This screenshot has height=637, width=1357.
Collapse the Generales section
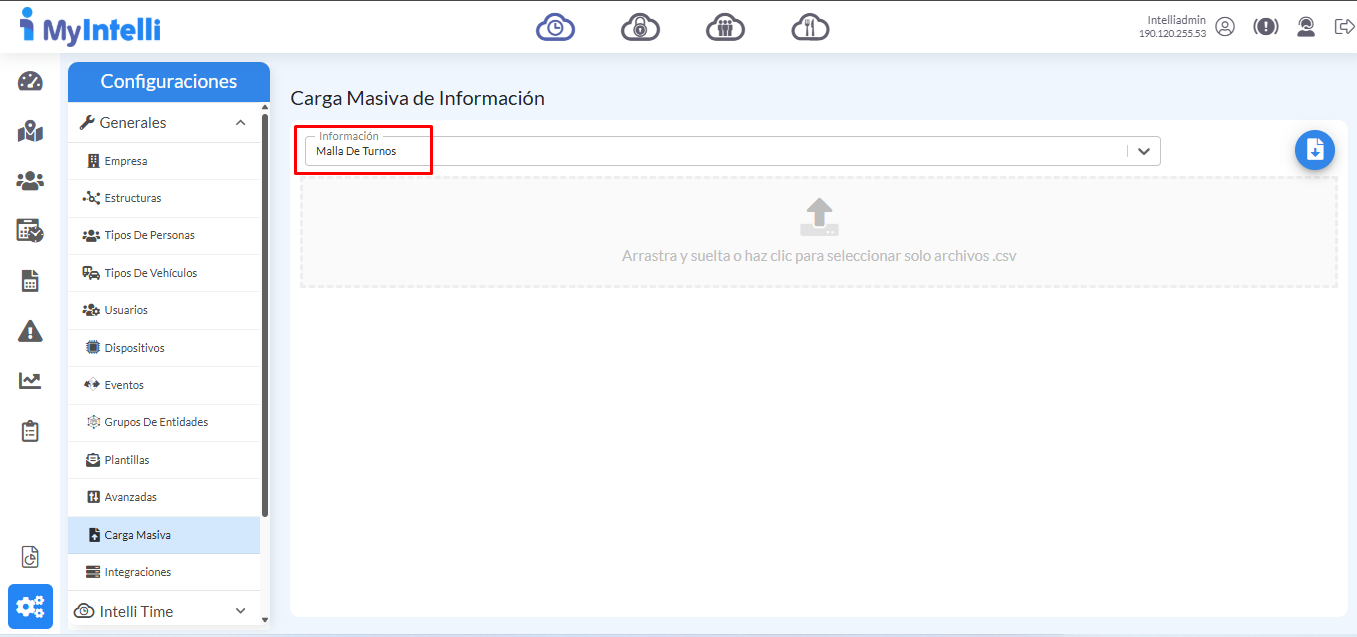click(240, 123)
